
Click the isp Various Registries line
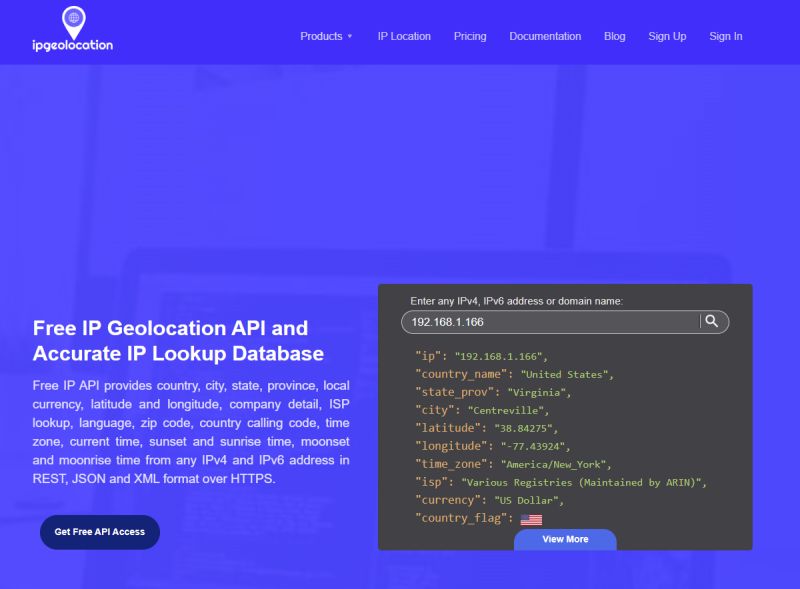[x=561, y=482]
